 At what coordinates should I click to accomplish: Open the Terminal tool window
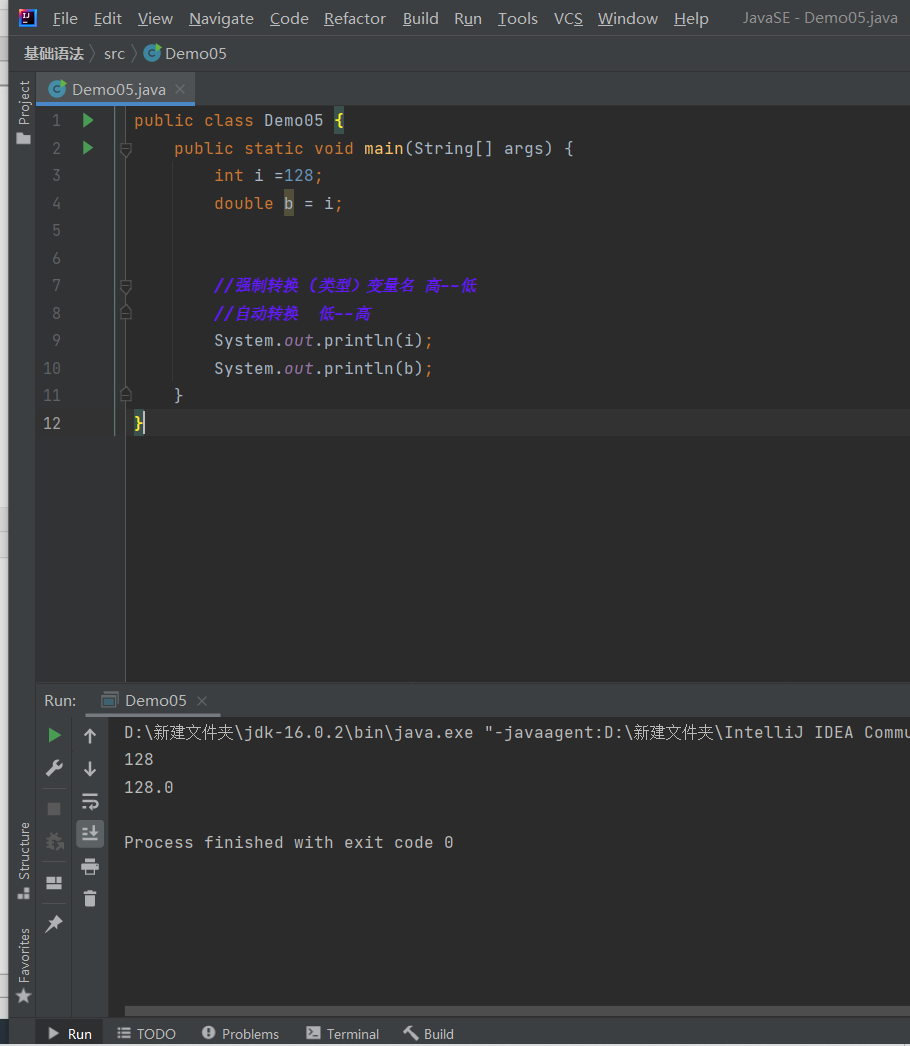[x=343, y=1033]
